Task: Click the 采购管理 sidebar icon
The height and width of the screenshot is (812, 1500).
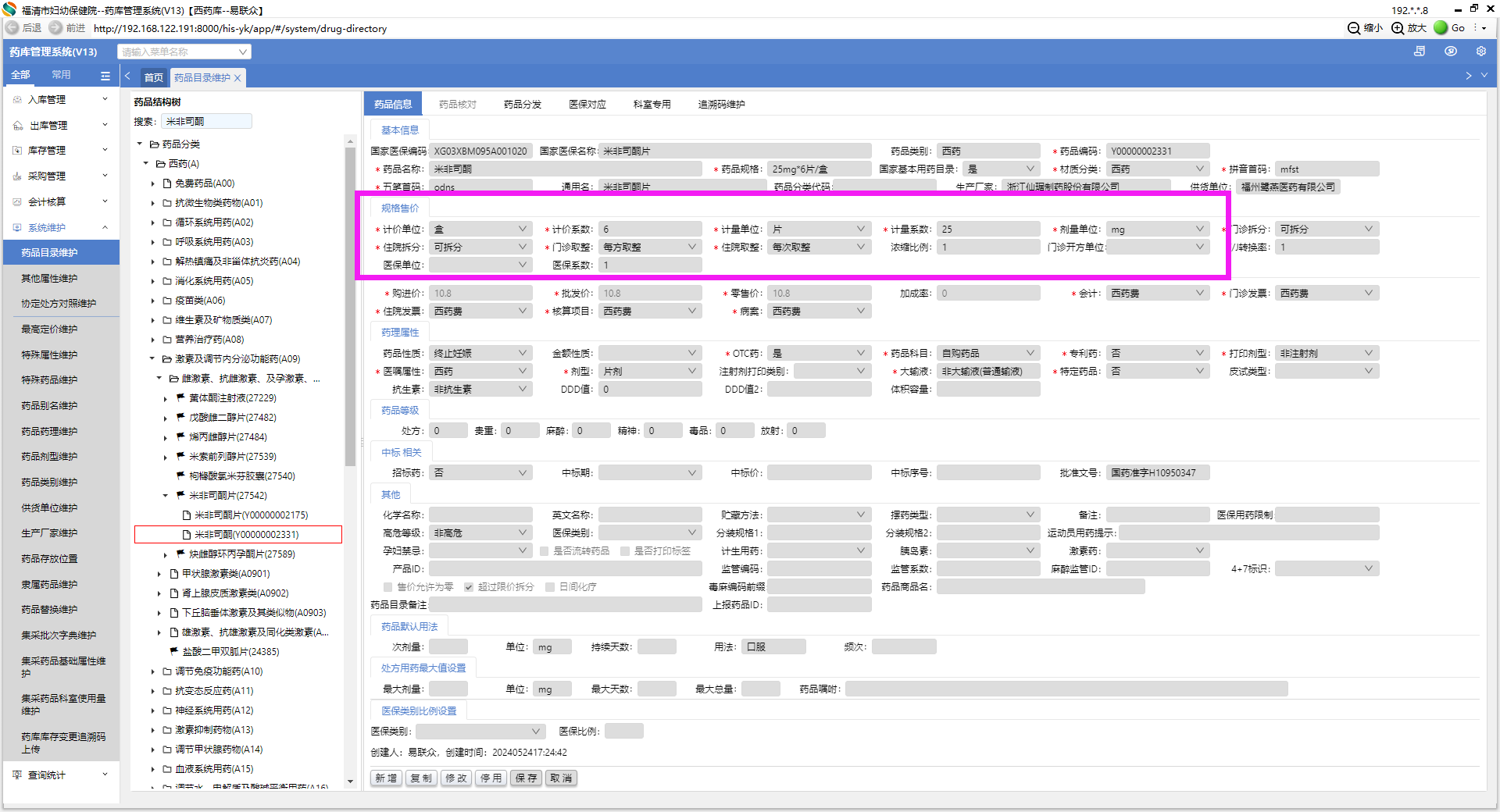Action: (17, 176)
